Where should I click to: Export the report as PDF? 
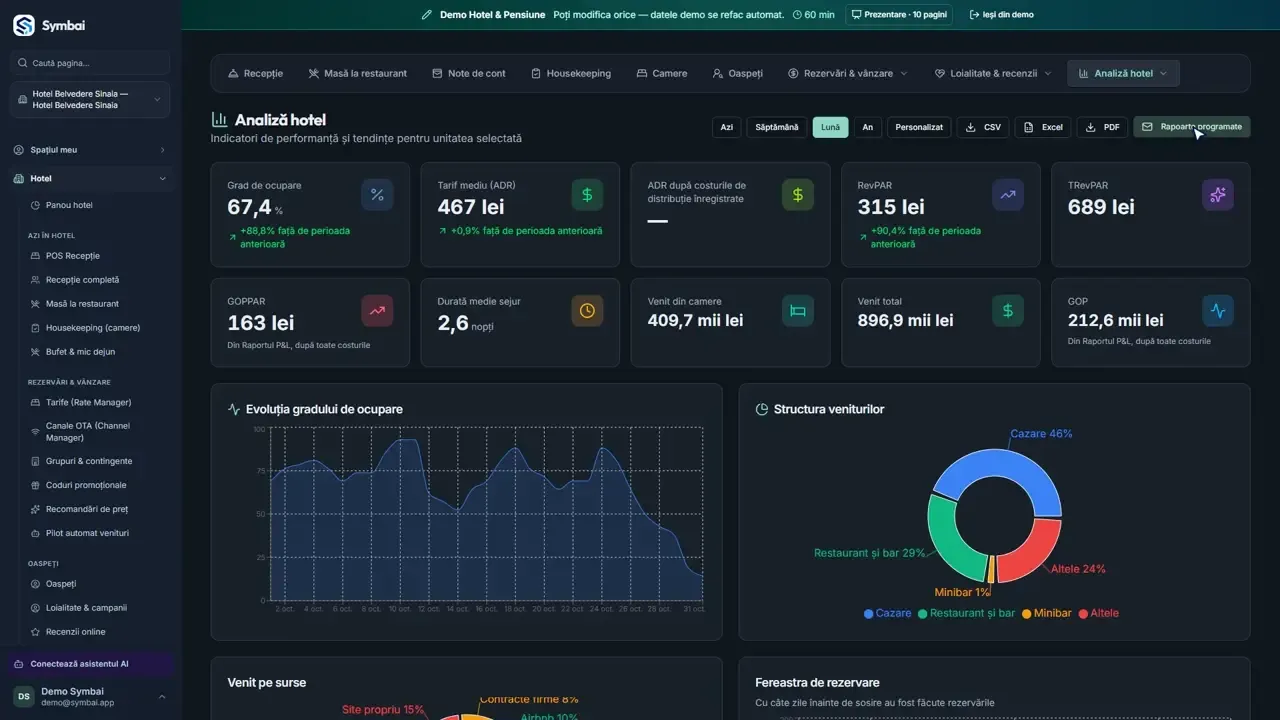1102,127
